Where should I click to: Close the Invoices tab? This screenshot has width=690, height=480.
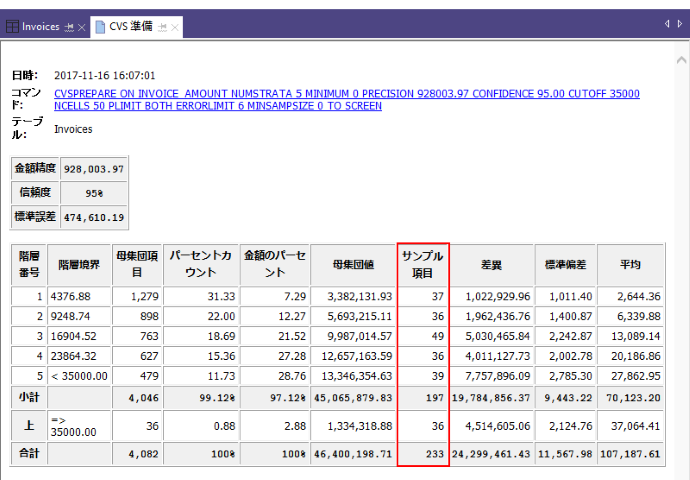pos(82,27)
